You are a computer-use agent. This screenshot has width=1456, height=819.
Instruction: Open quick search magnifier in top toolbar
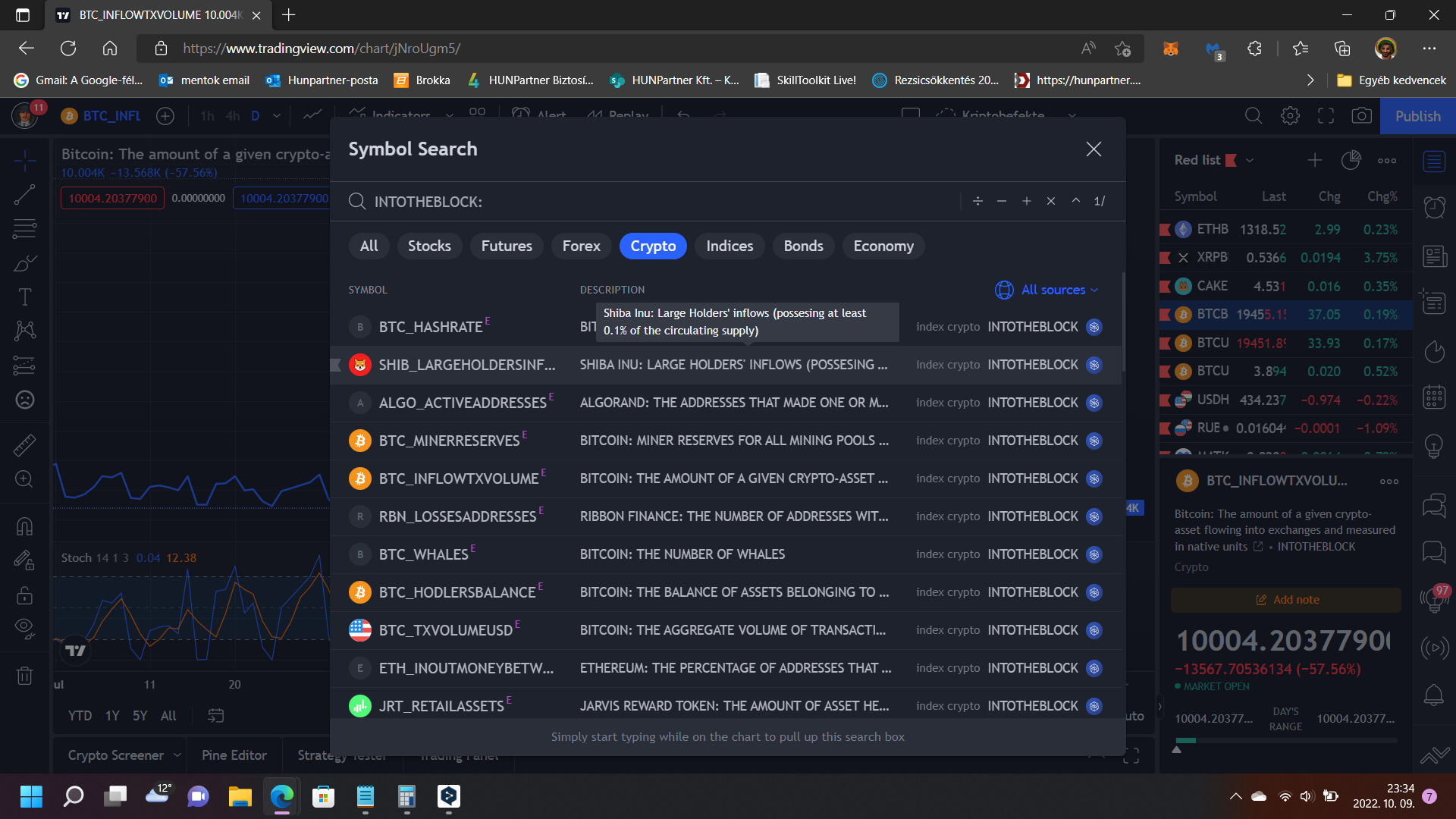click(1254, 116)
